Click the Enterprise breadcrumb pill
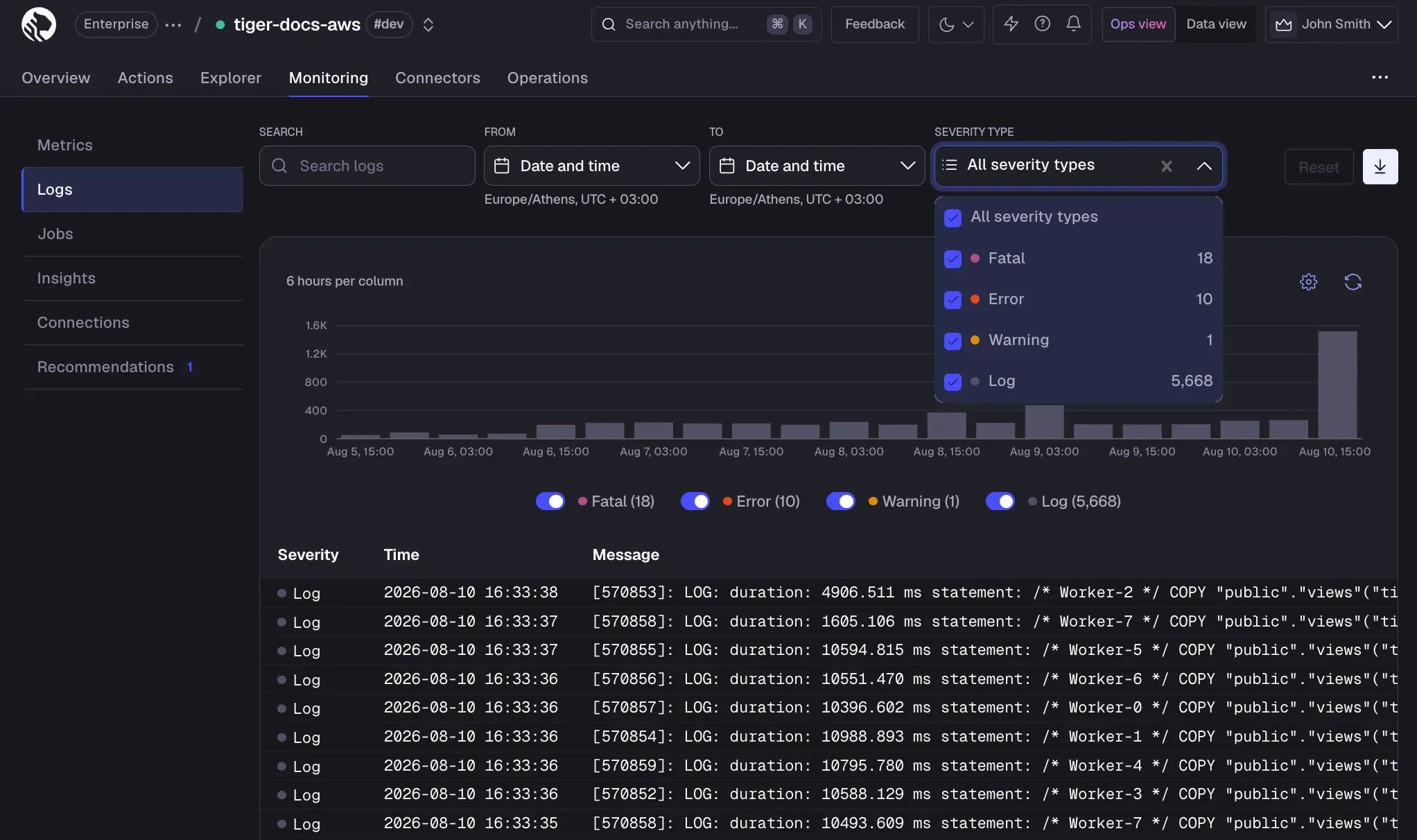Viewport: 1417px width, 840px height. coord(116,24)
